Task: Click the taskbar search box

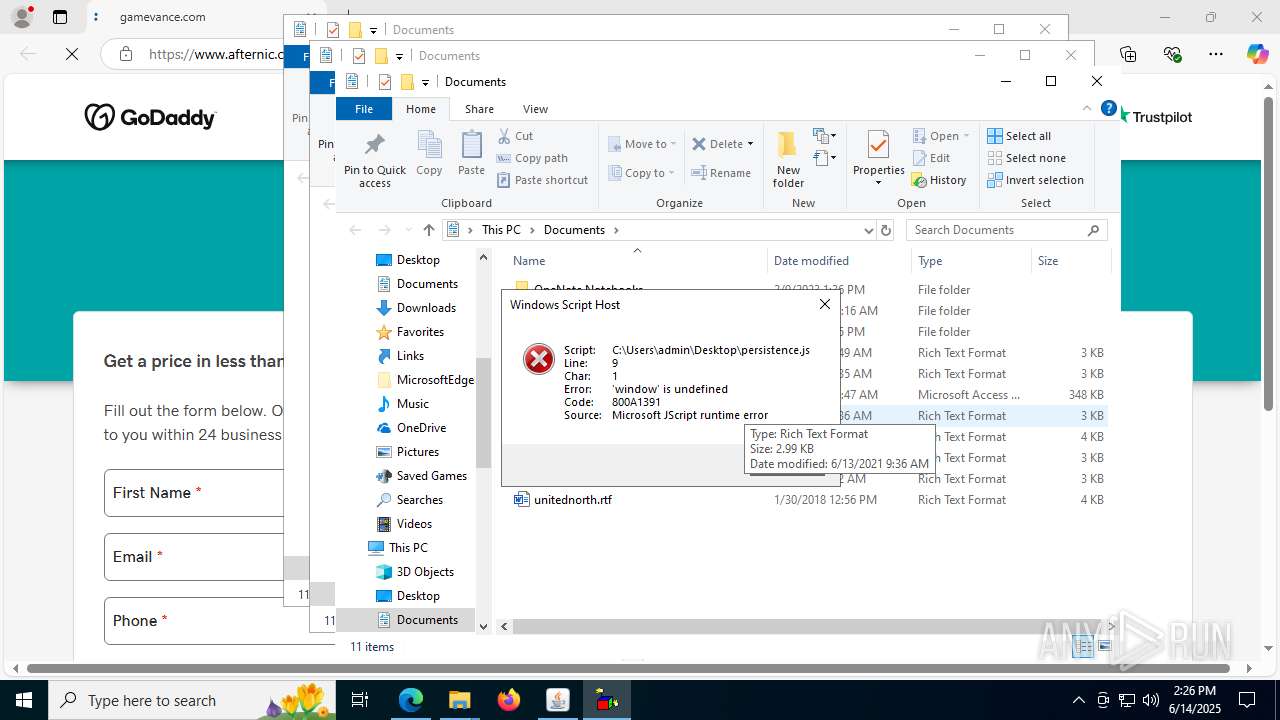Action: tap(190, 700)
